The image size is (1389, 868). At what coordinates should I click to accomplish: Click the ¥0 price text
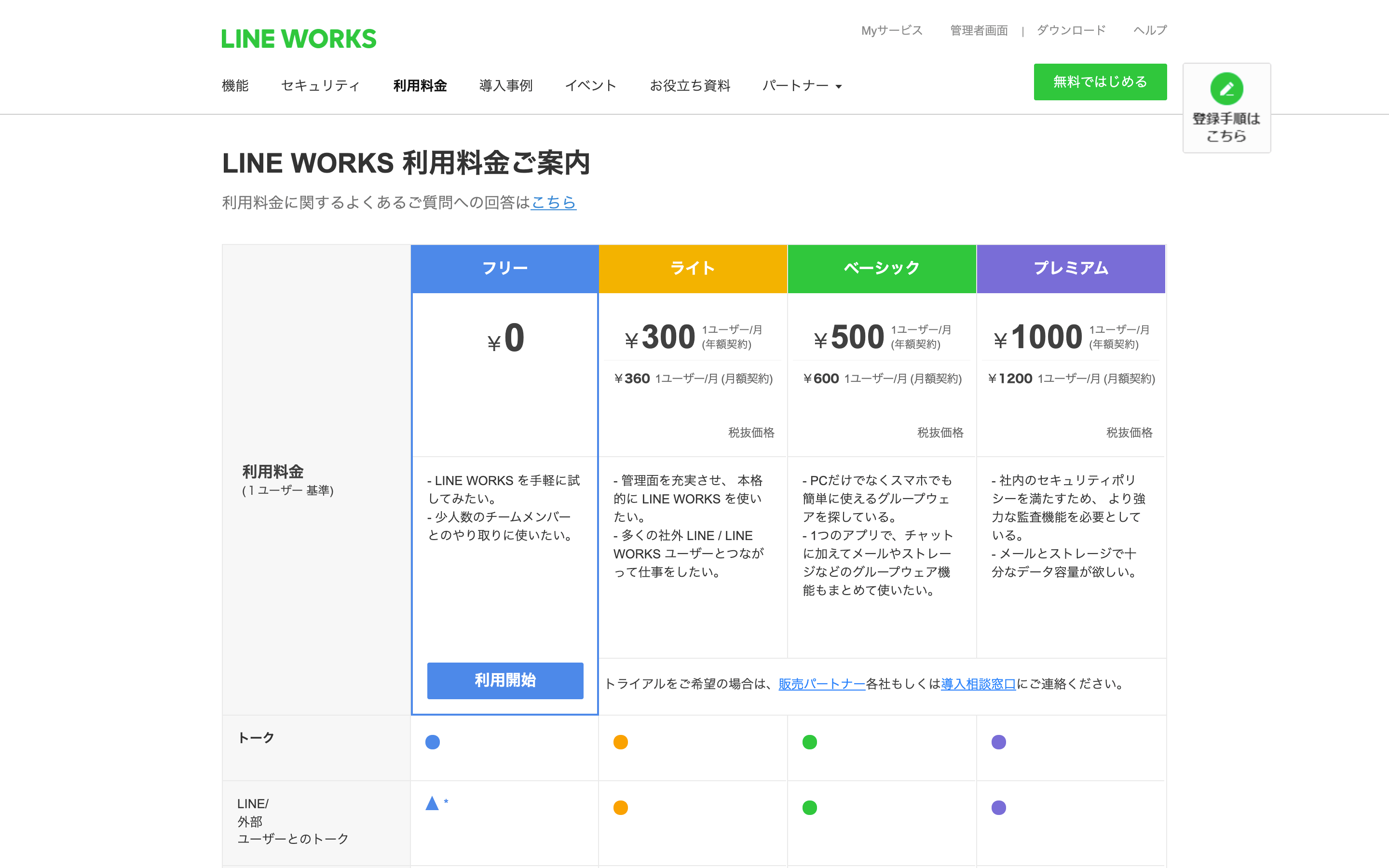pyautogui.click(x=505, y=338)
